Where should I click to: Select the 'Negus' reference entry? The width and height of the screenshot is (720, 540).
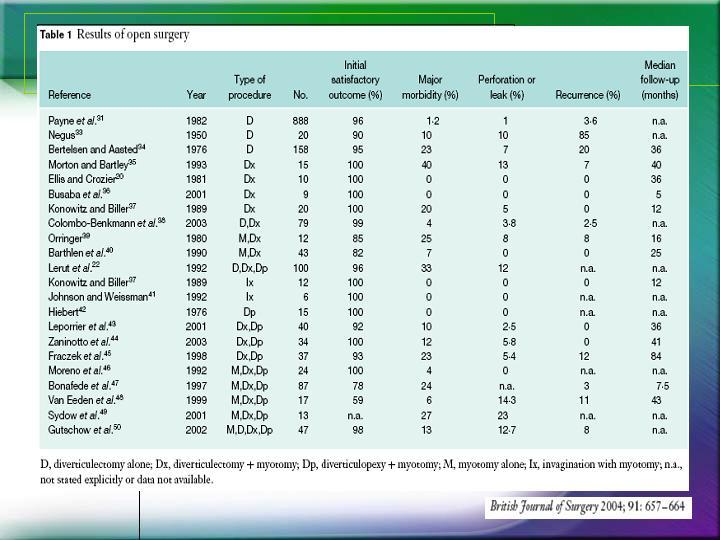(65, 135)
